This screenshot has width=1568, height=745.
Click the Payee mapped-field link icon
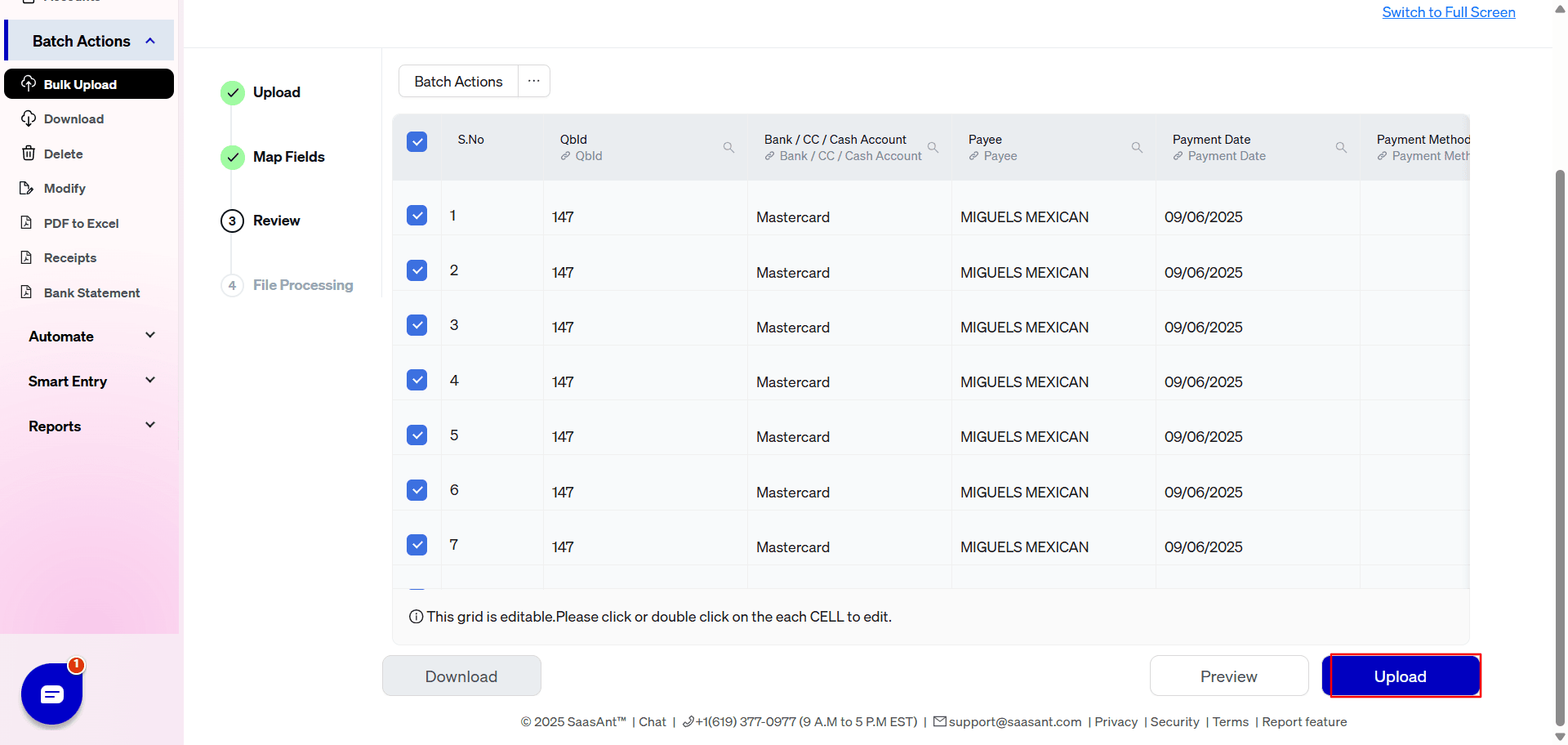coord(973,156)
